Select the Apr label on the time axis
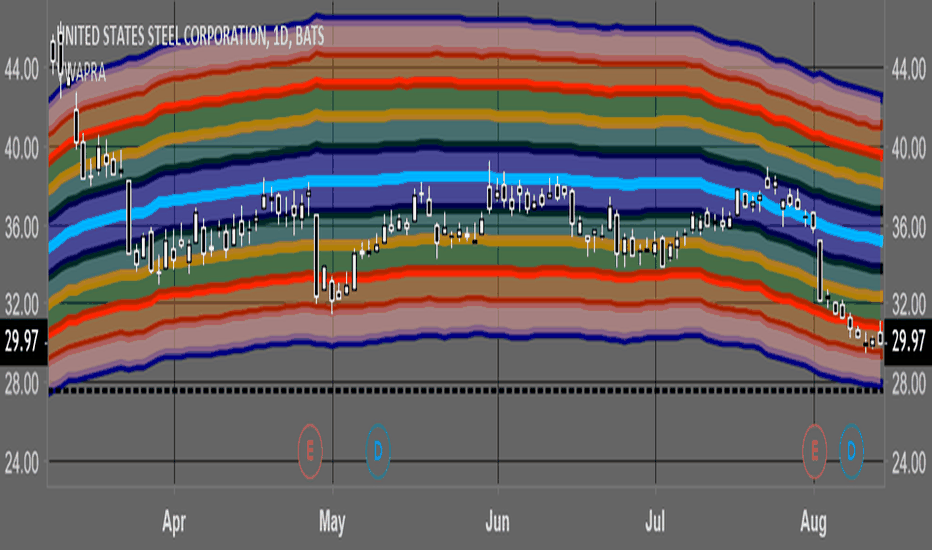932x550 pixels. coord(174,523)
